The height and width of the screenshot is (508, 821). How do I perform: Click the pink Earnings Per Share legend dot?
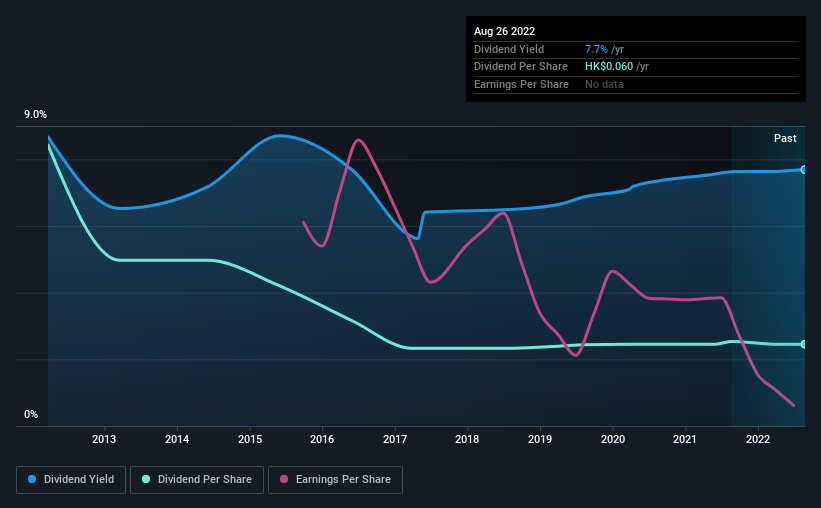coord(284,479)
